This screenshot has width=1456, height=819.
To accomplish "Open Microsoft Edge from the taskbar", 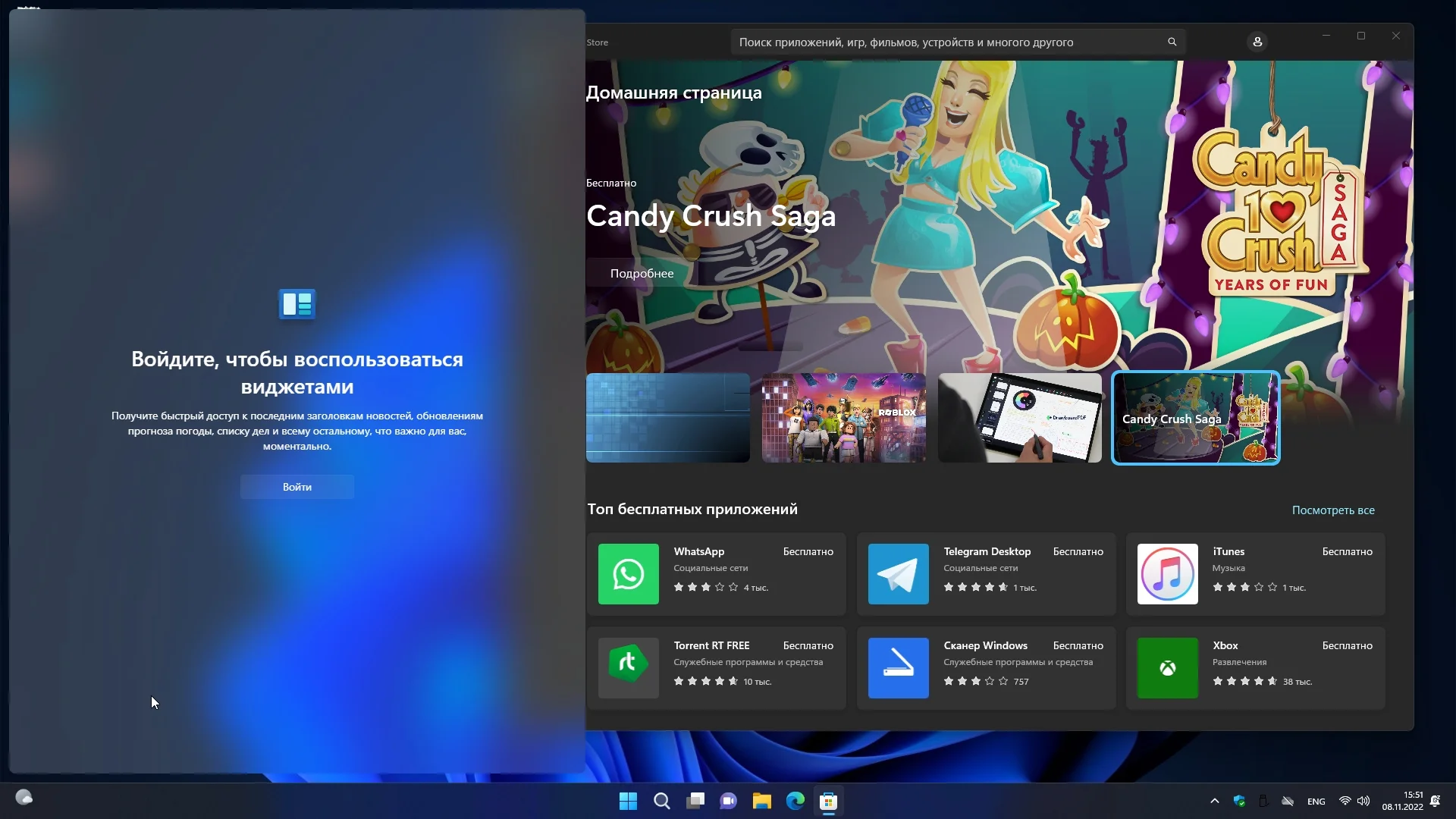I will 795,801.
